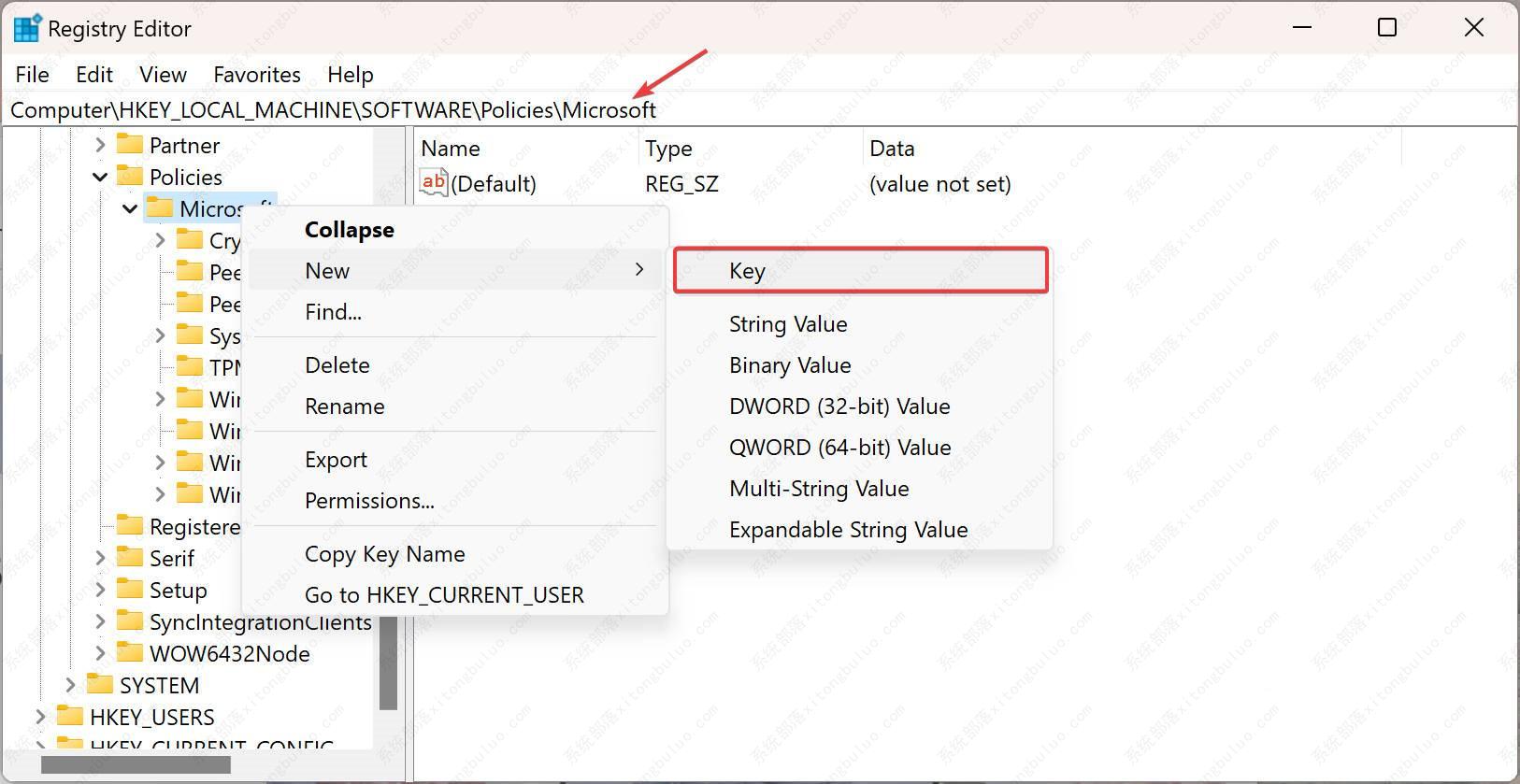Collapse the Microsoft tree node chevron
1520x784 pixels.
point(130,208)
